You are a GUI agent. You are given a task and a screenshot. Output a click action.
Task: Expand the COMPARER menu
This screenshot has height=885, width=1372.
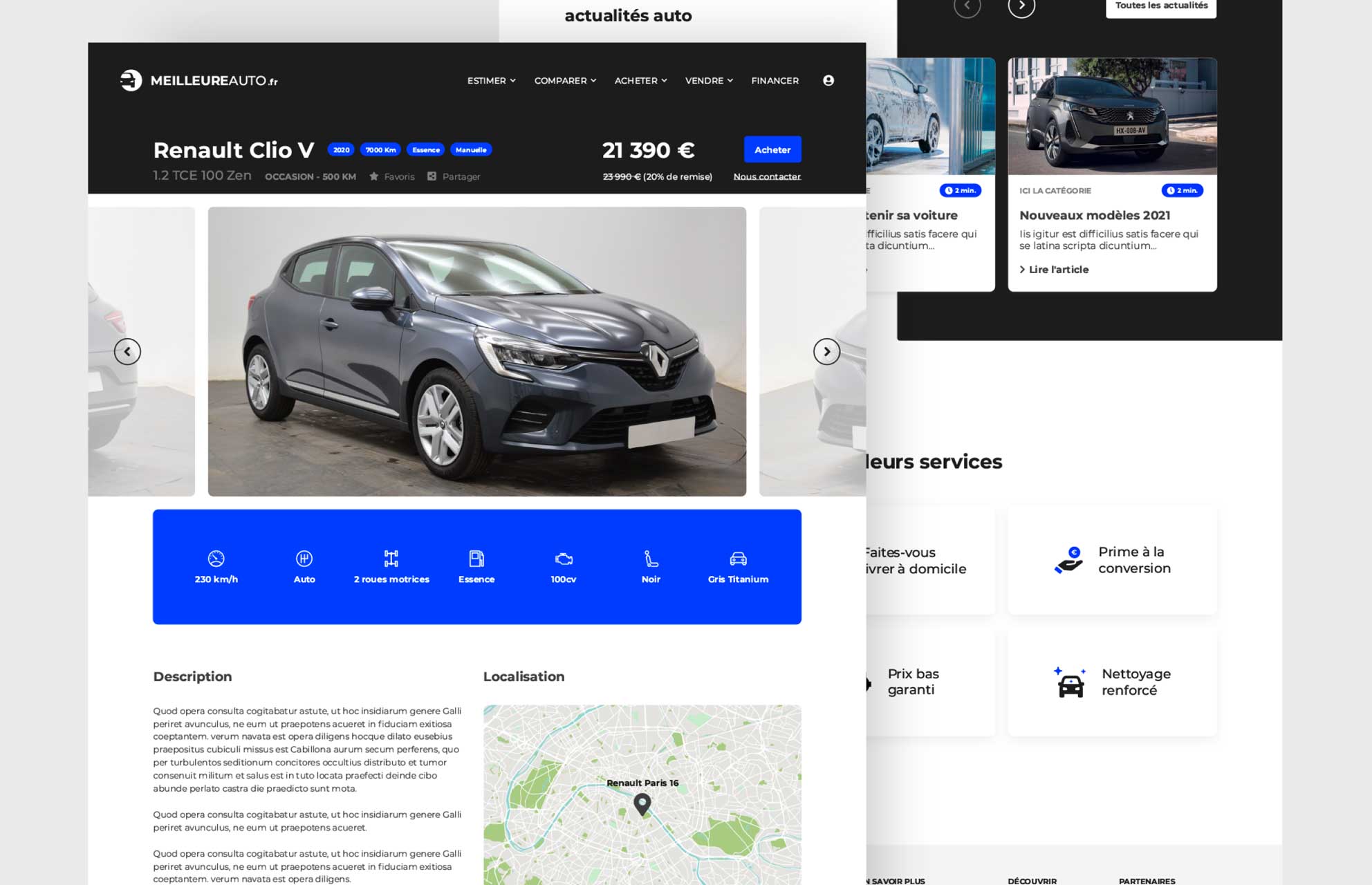tap(565, 80)
